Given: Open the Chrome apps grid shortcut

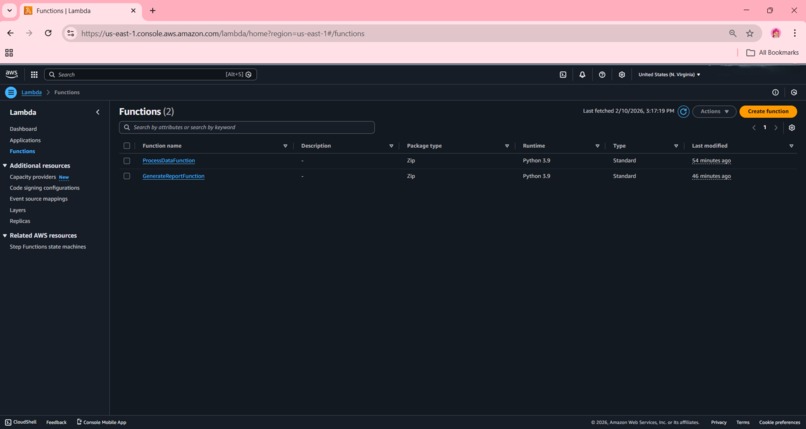Looking at the screenshot, I should [x=9, y=52].
